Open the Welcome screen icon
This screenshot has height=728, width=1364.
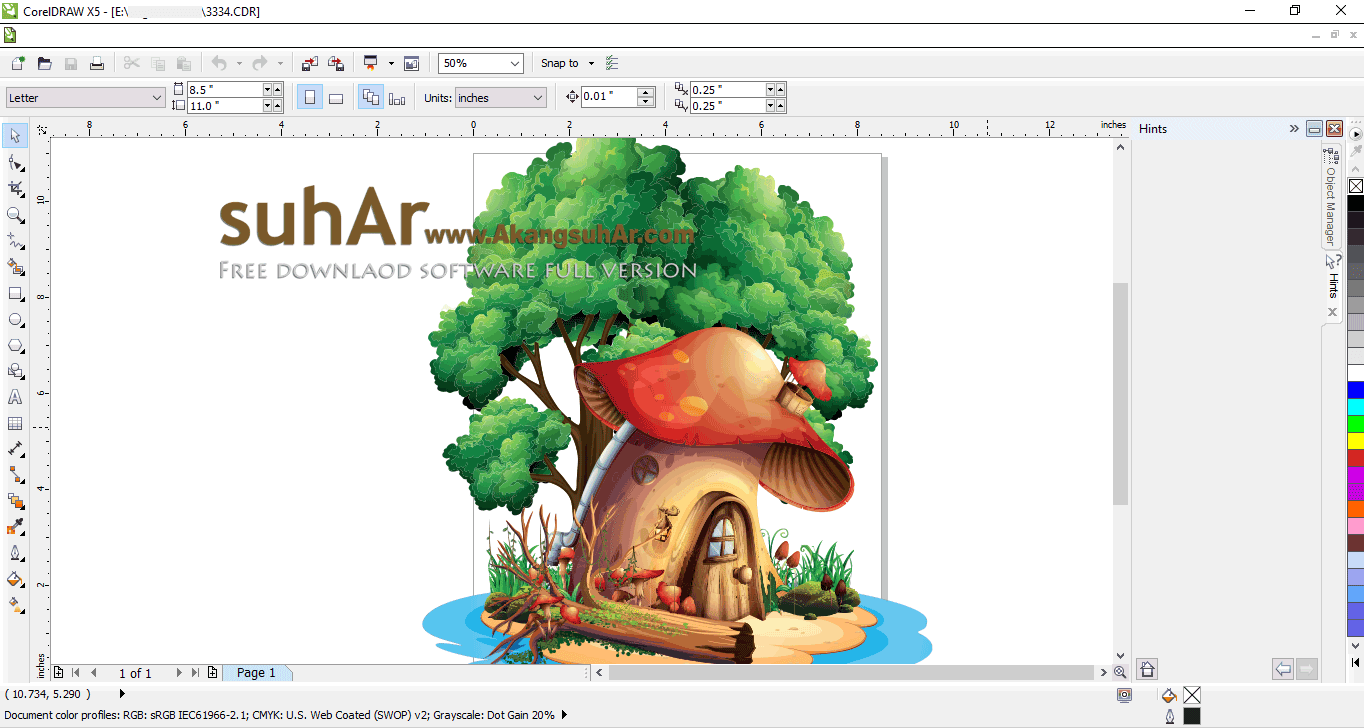coord(411,63)
